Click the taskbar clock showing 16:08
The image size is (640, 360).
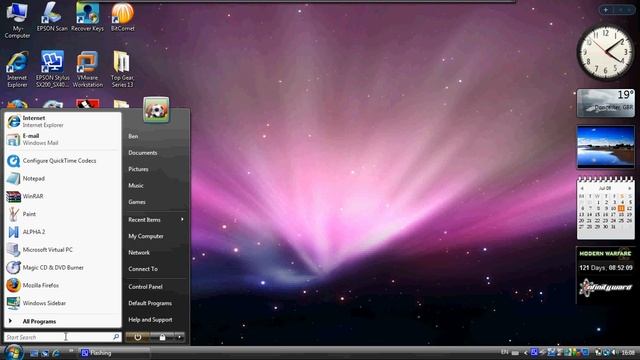tap(628, 352)
